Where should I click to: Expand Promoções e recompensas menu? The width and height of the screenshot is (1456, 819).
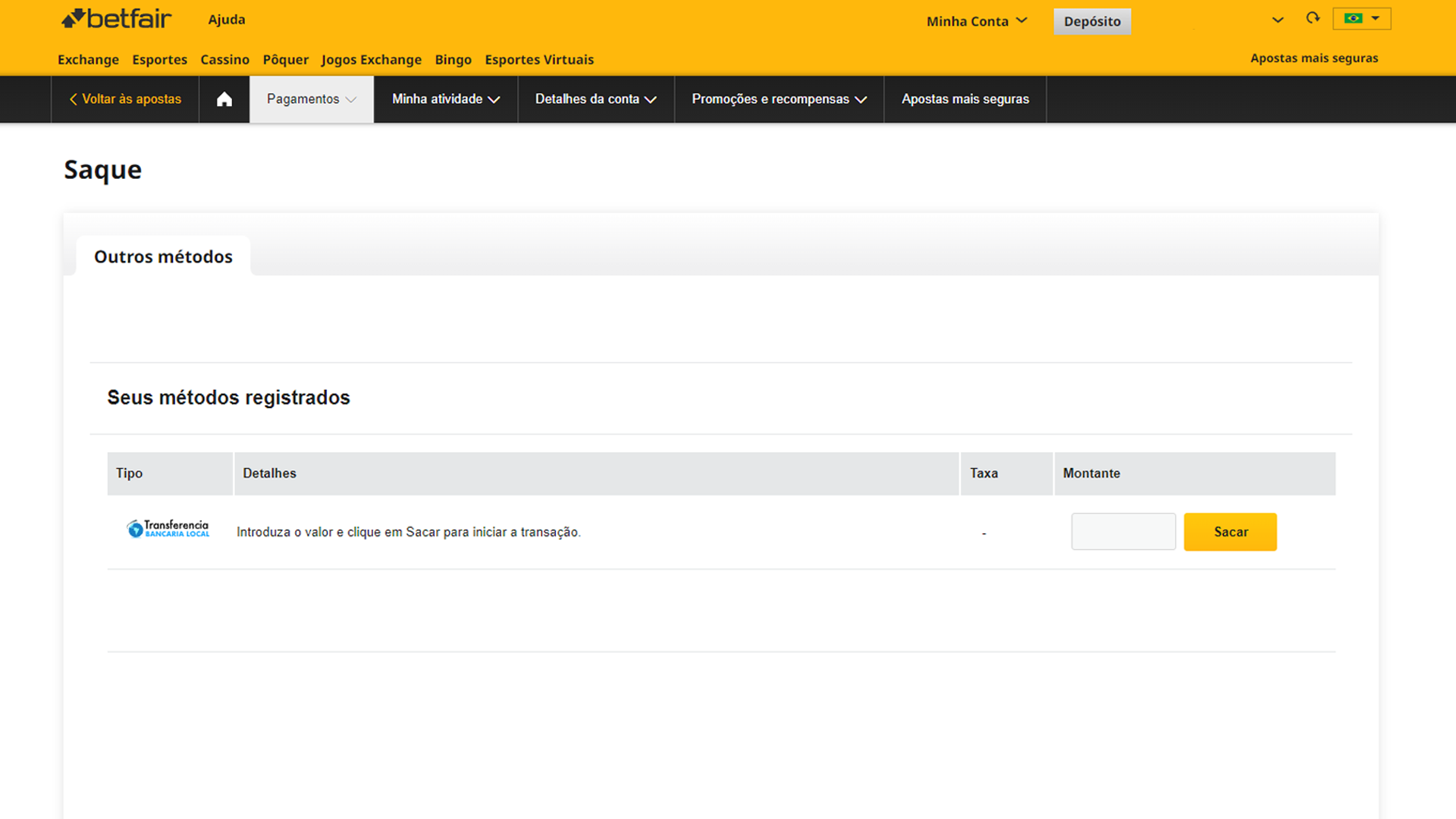[x=779, y=99]
